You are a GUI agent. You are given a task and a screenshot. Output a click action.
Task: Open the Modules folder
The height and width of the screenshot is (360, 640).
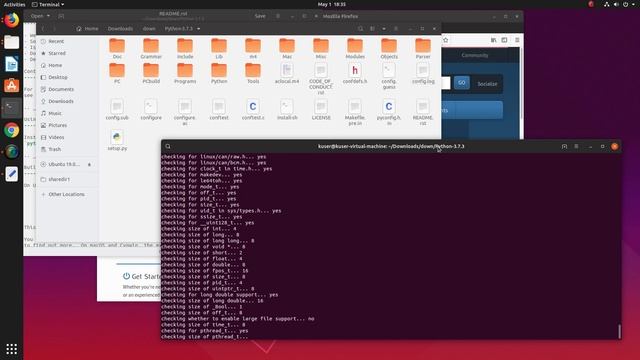[x=355, y=48]
